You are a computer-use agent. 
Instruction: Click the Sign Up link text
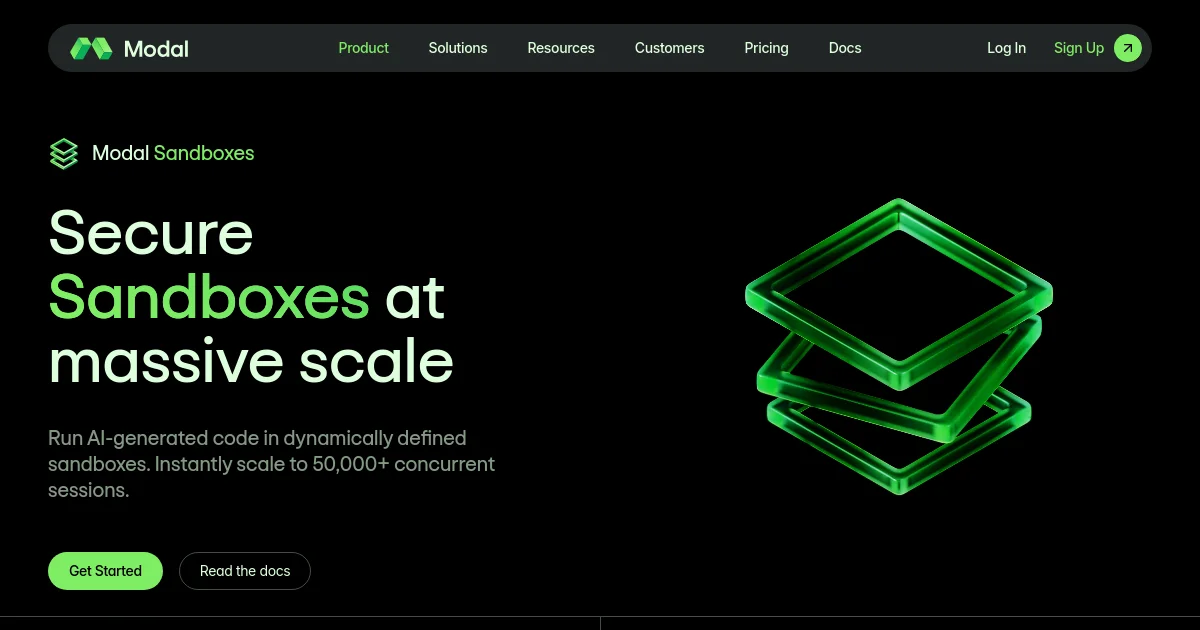click(x=1079, y=48)
